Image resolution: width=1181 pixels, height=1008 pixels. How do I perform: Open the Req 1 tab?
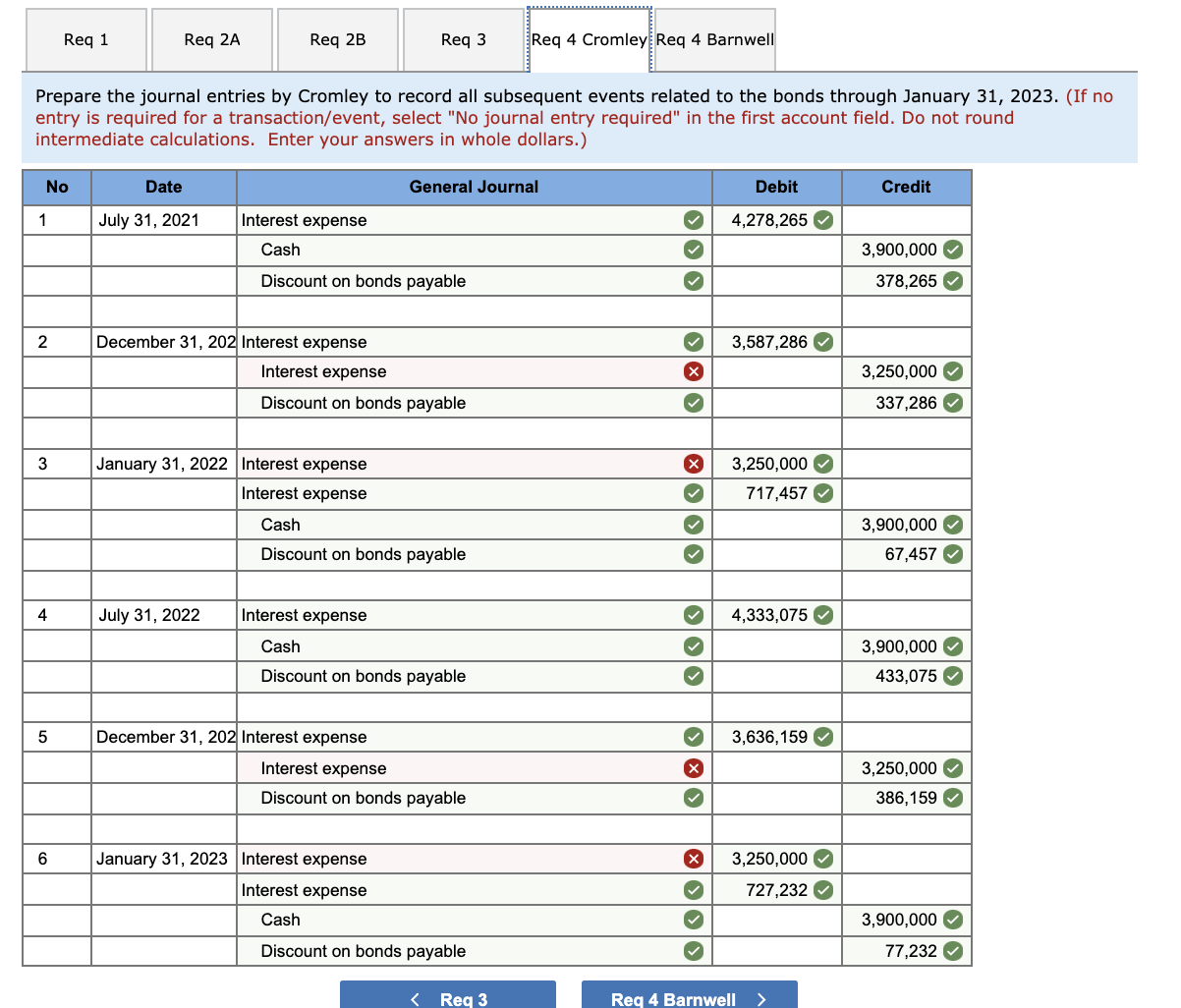click(85, 39)
